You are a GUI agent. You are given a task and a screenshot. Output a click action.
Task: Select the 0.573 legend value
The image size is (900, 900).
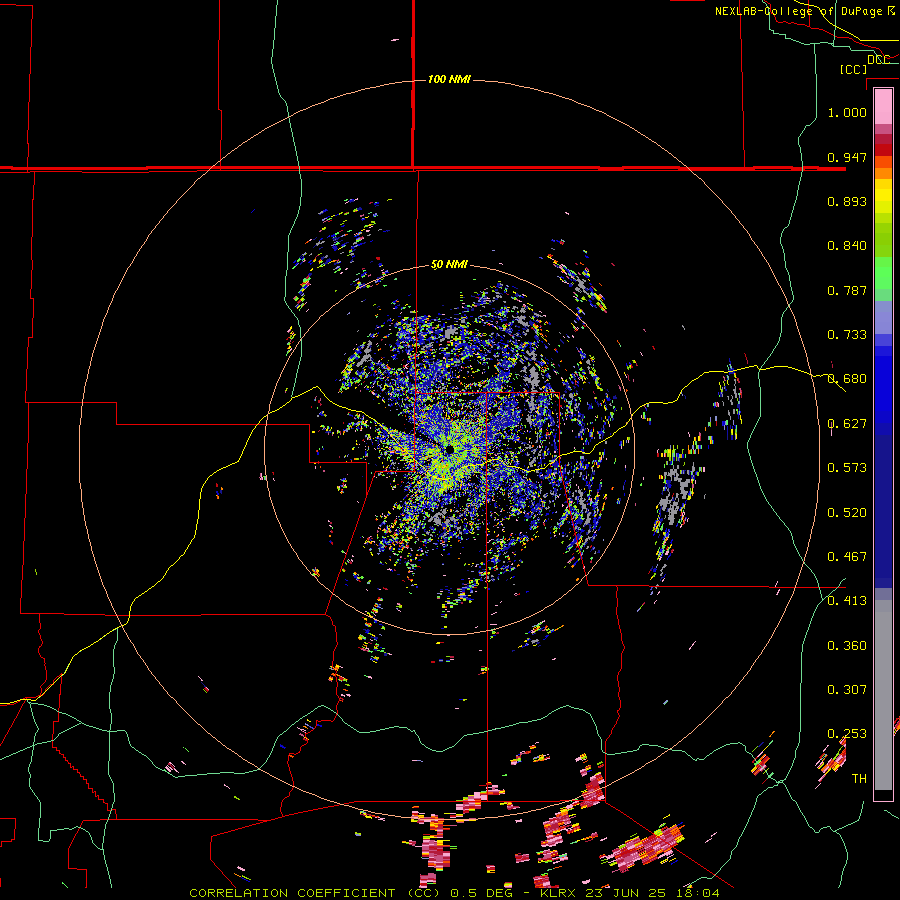(847, 468)
